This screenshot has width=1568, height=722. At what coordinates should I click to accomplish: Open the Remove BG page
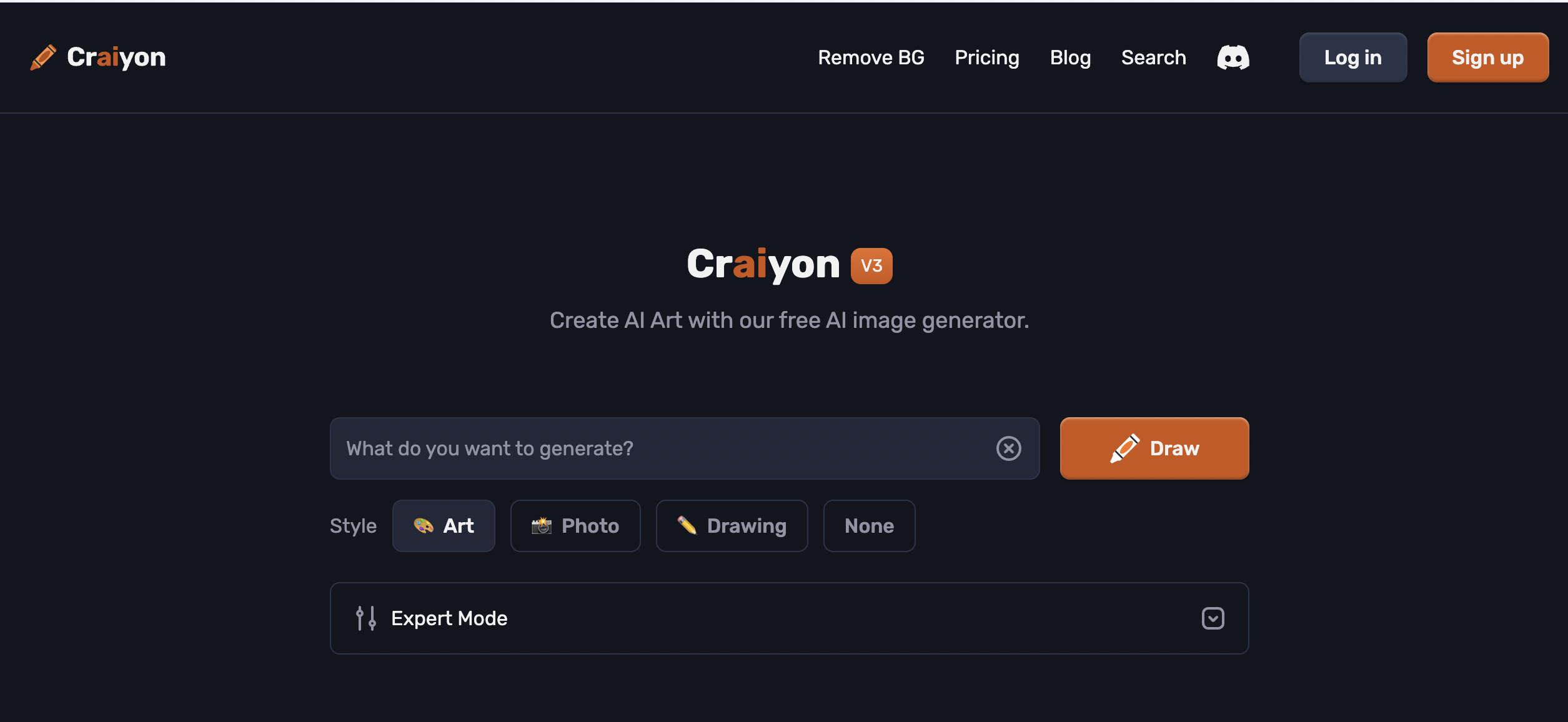pos(871,57)
